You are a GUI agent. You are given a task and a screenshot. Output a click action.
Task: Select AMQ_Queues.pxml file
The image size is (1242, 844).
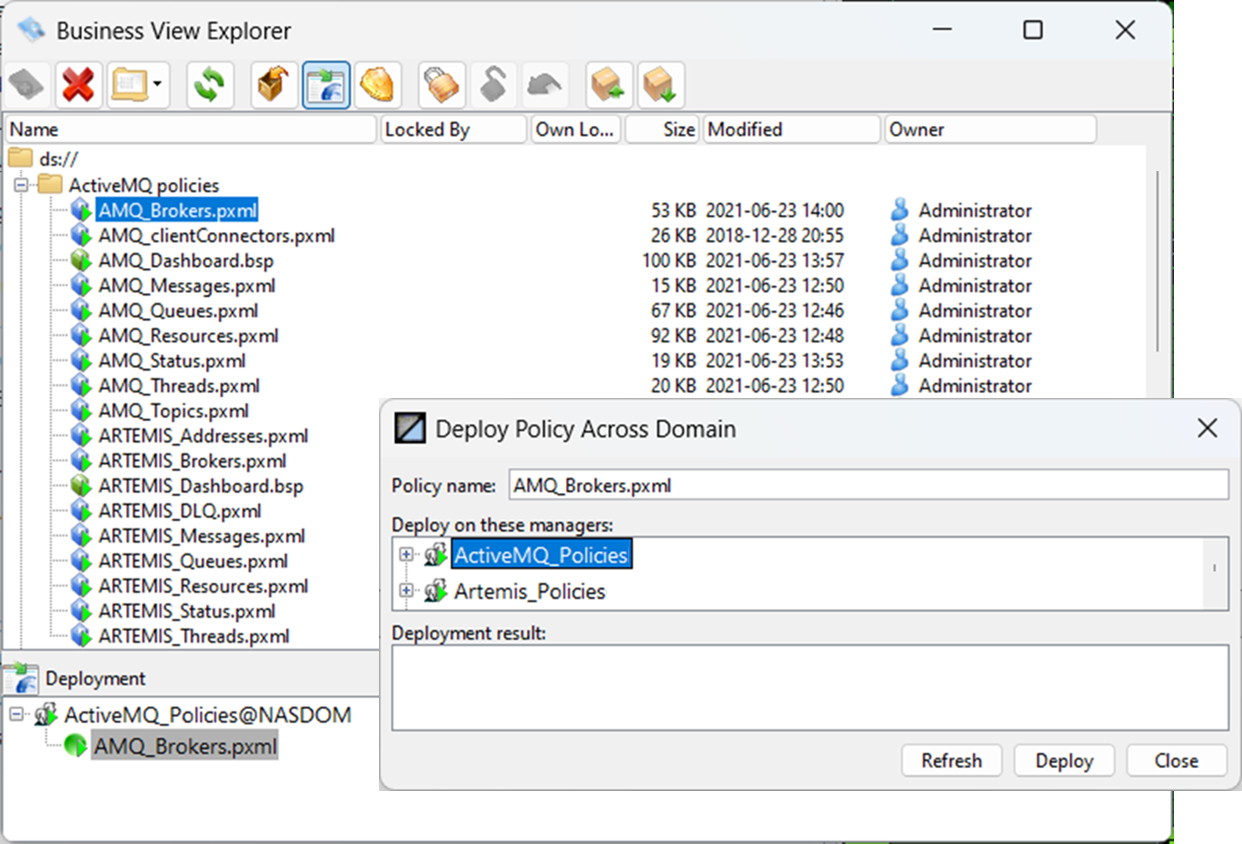point(178,310)
